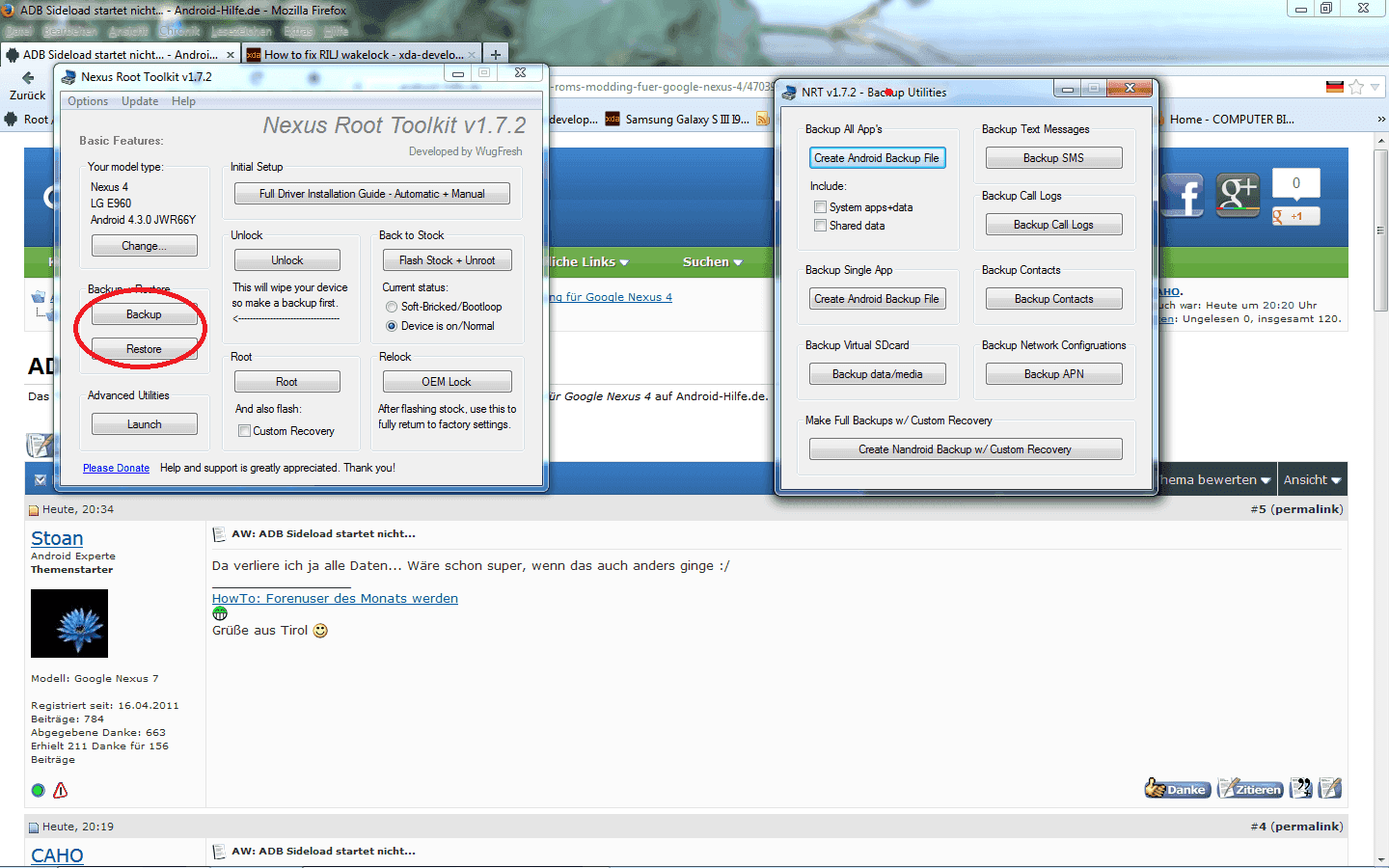The height and width of the screenshot is (868, 1389).
Task: Click the Launch button under Advanced Utilities
Action: coord(145,424)
